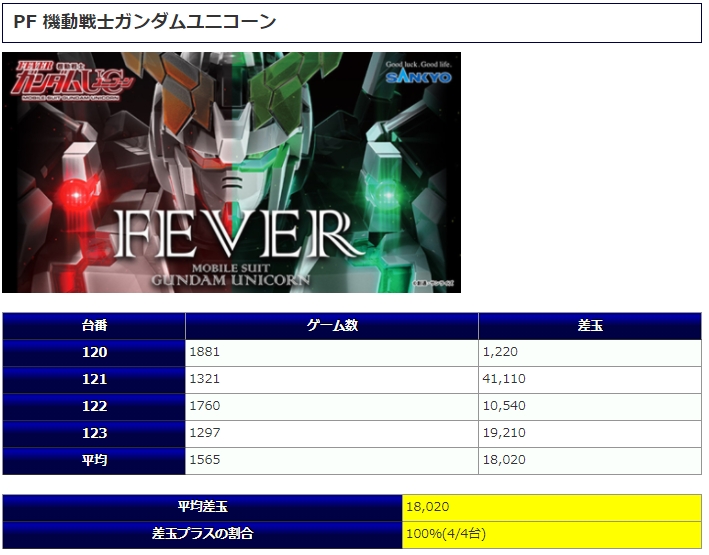Click the game count value 1881
This screenshot has height=555, width=709.
coord(204,352)
